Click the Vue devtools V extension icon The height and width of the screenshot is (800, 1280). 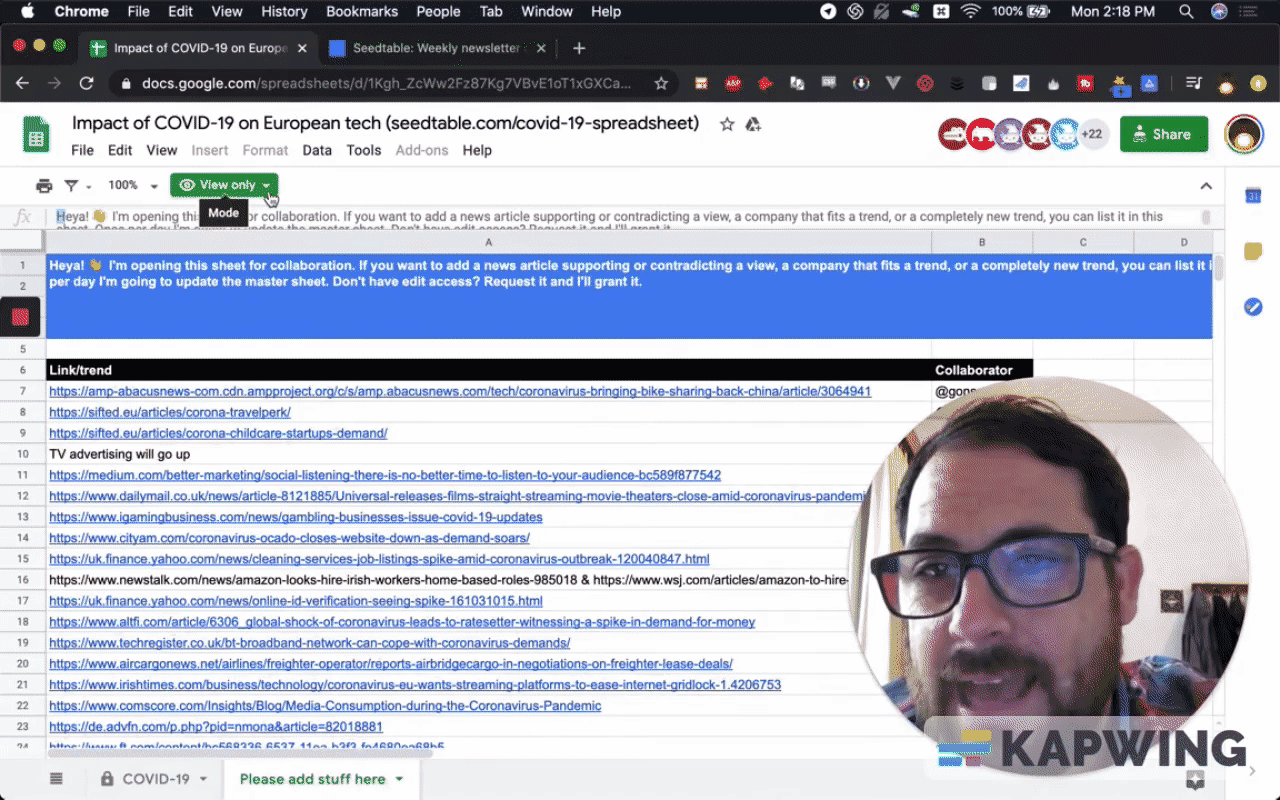click(x=893, y=84)
